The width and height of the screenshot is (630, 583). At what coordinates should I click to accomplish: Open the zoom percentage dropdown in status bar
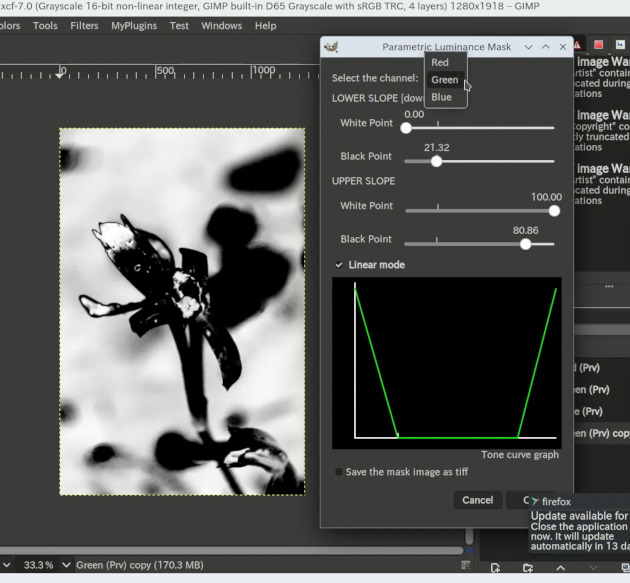tap(67, 565)
